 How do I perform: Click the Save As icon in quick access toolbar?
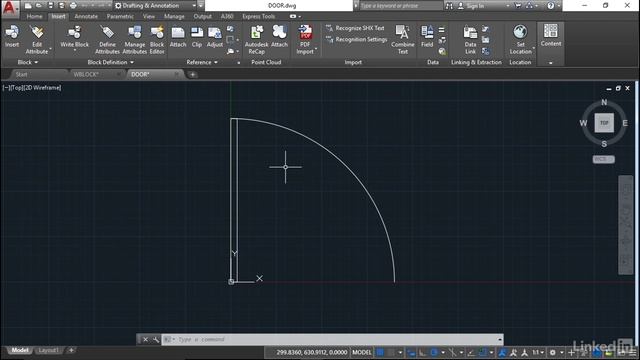[x=61, y=6]
